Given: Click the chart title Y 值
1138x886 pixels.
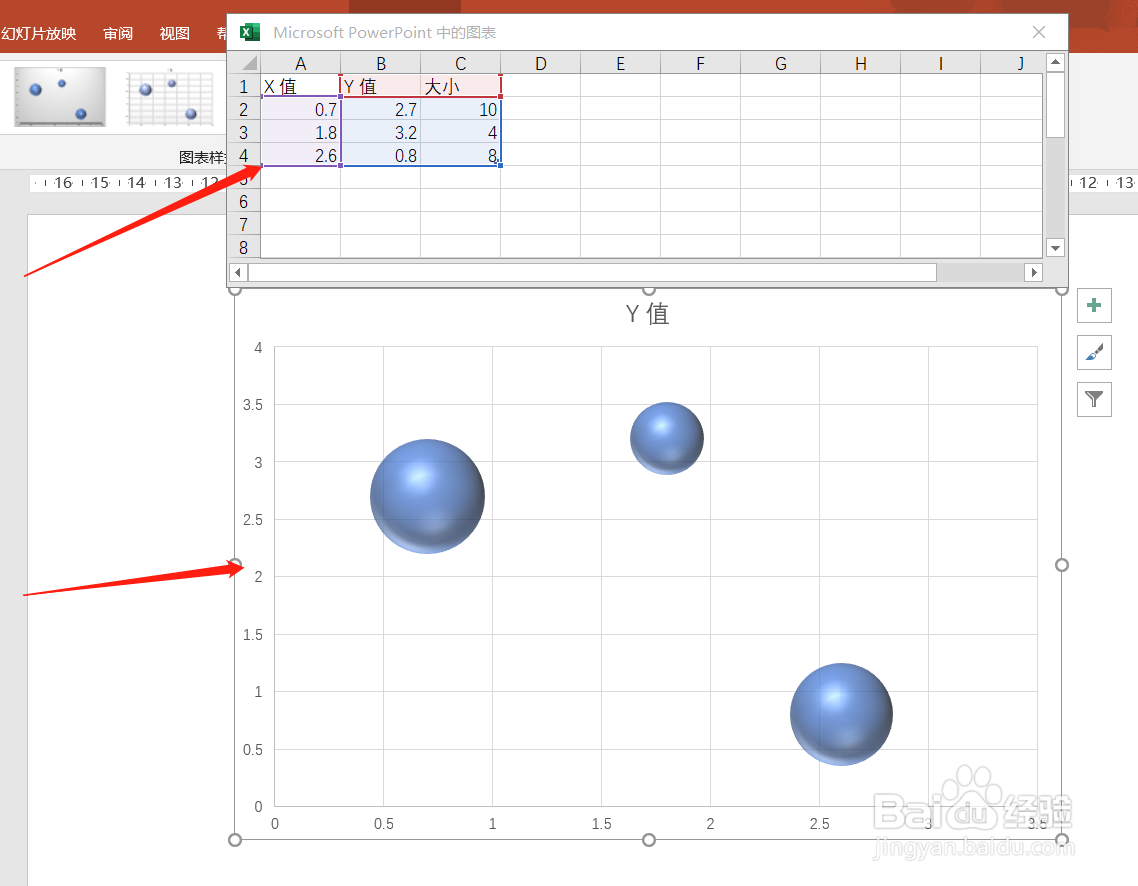Looking at the screenshot, I should 647,313.
